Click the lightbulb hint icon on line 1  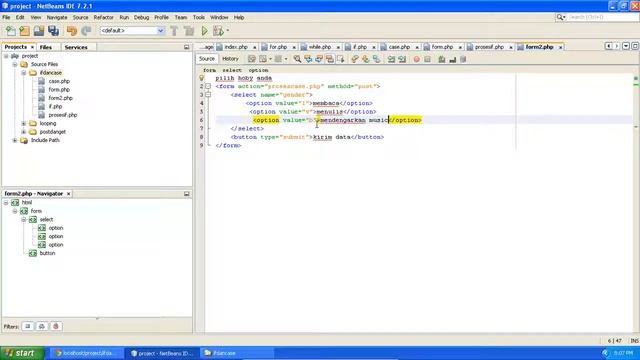click(202, 78)
